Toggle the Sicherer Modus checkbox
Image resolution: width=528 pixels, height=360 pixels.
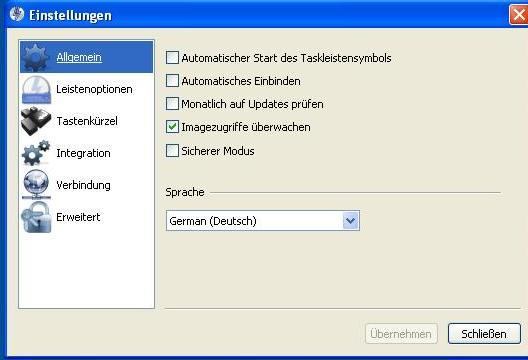click(x=172, y=151)
